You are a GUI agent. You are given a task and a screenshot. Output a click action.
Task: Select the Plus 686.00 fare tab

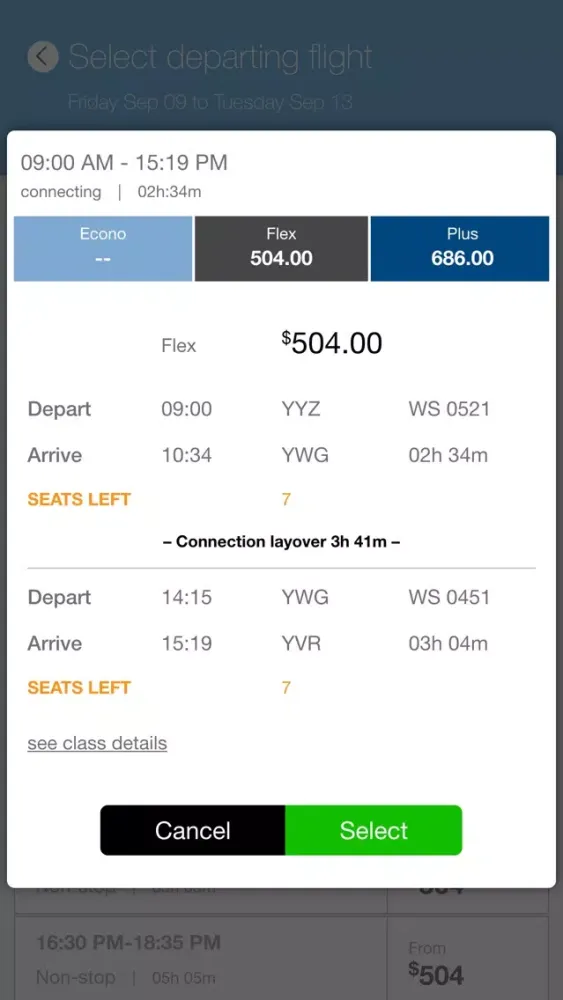pyautogui.click(x=460, y=248)
